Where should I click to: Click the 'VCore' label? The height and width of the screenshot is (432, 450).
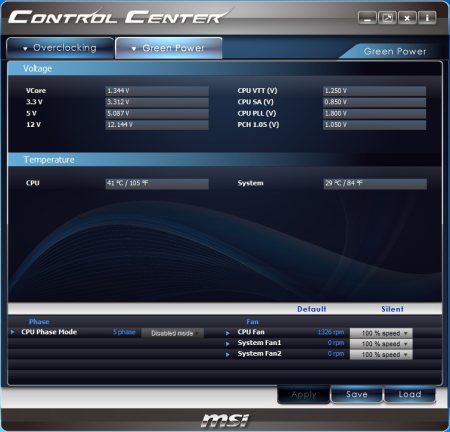coord(36,91)
